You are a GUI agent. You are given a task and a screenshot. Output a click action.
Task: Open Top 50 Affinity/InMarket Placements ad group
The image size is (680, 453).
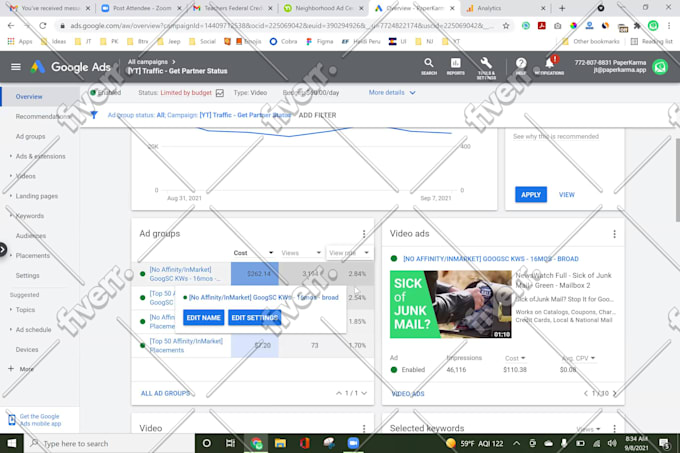[x=186, y=345]
